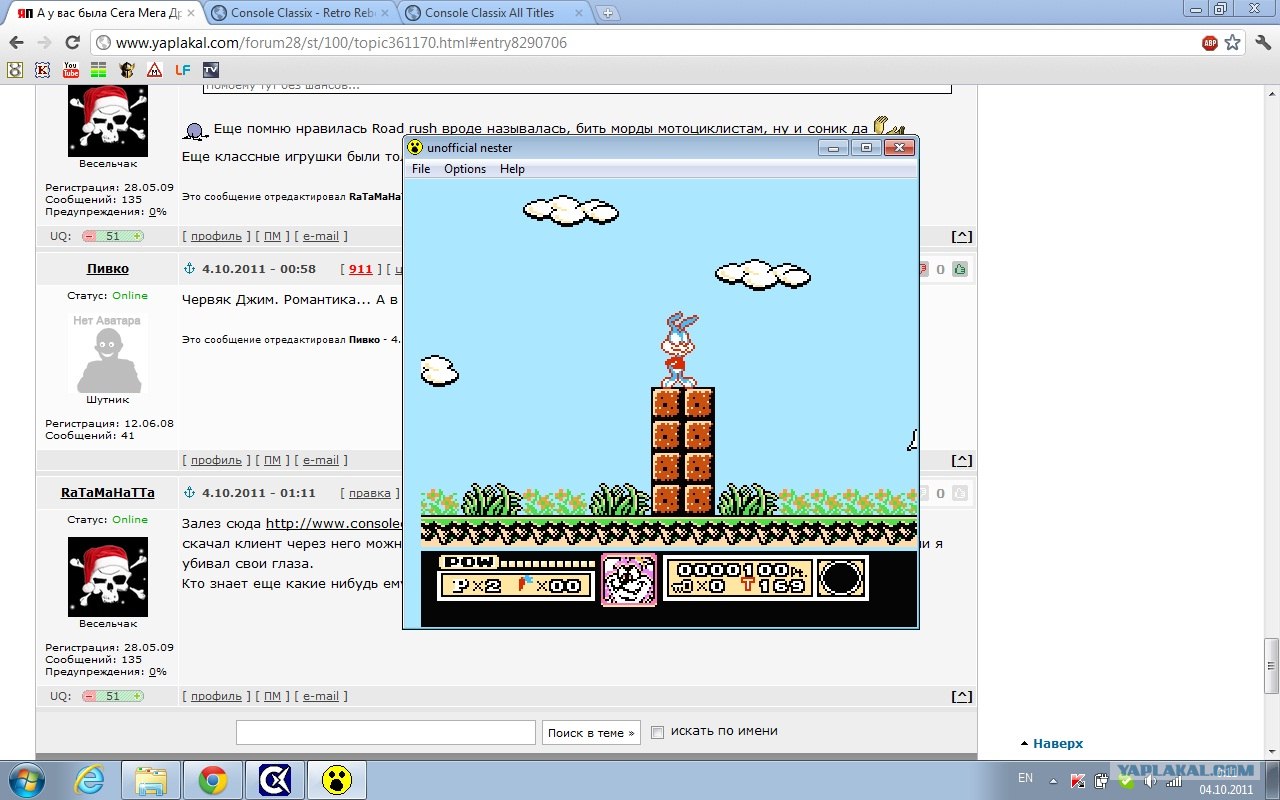Open the EN language selector
The height and width of the screenshot is (800, 1280).
[1025, 778]
